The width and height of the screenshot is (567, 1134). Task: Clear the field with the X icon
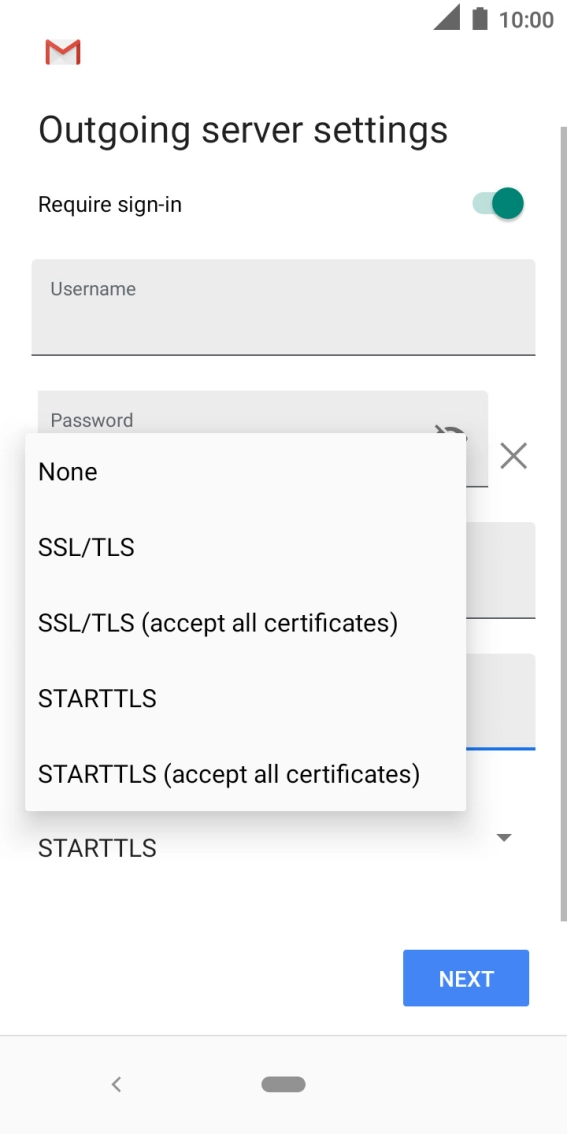click(x=513, y=456)
